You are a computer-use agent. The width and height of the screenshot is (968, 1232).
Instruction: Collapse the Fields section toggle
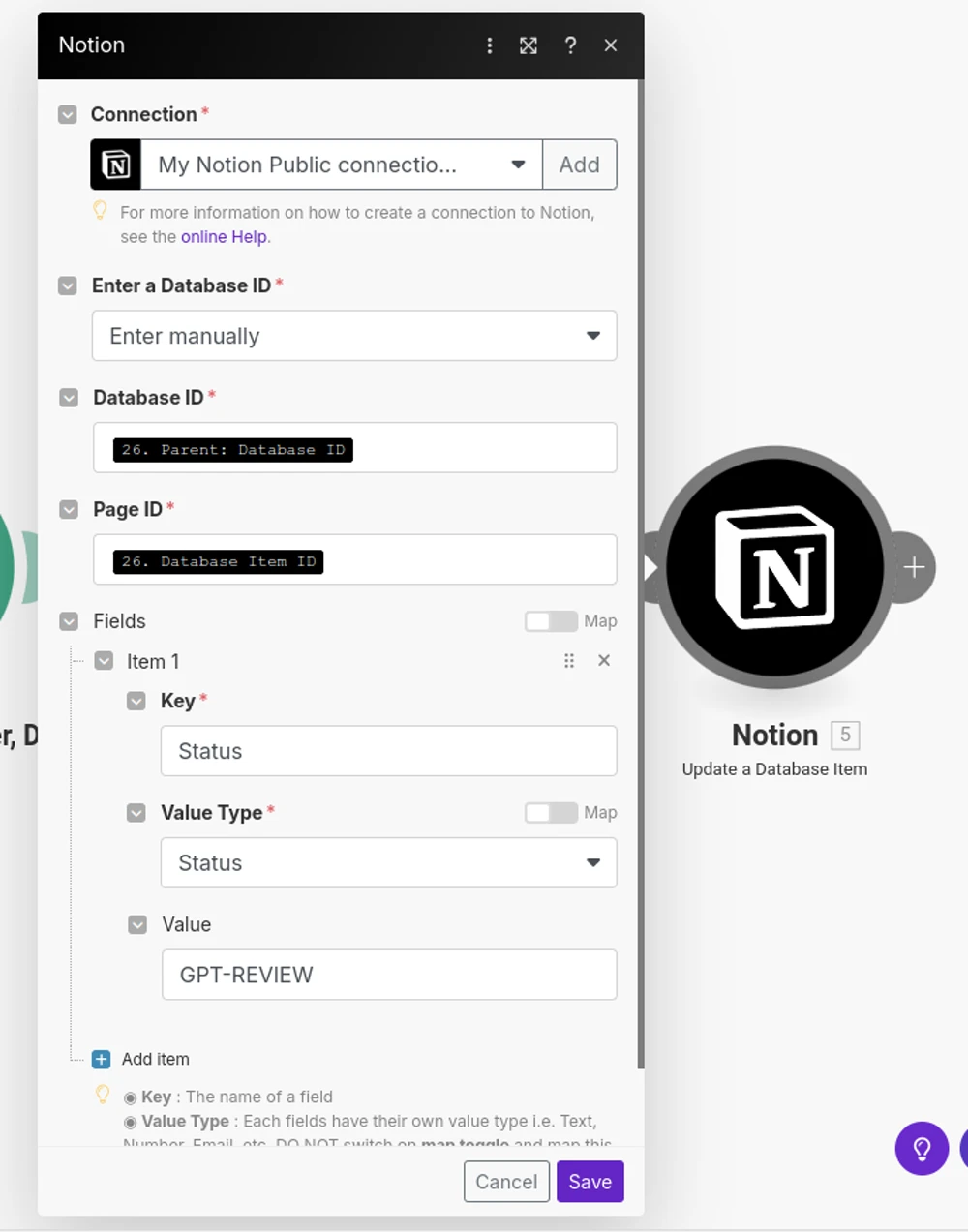(x=69, y=621)
